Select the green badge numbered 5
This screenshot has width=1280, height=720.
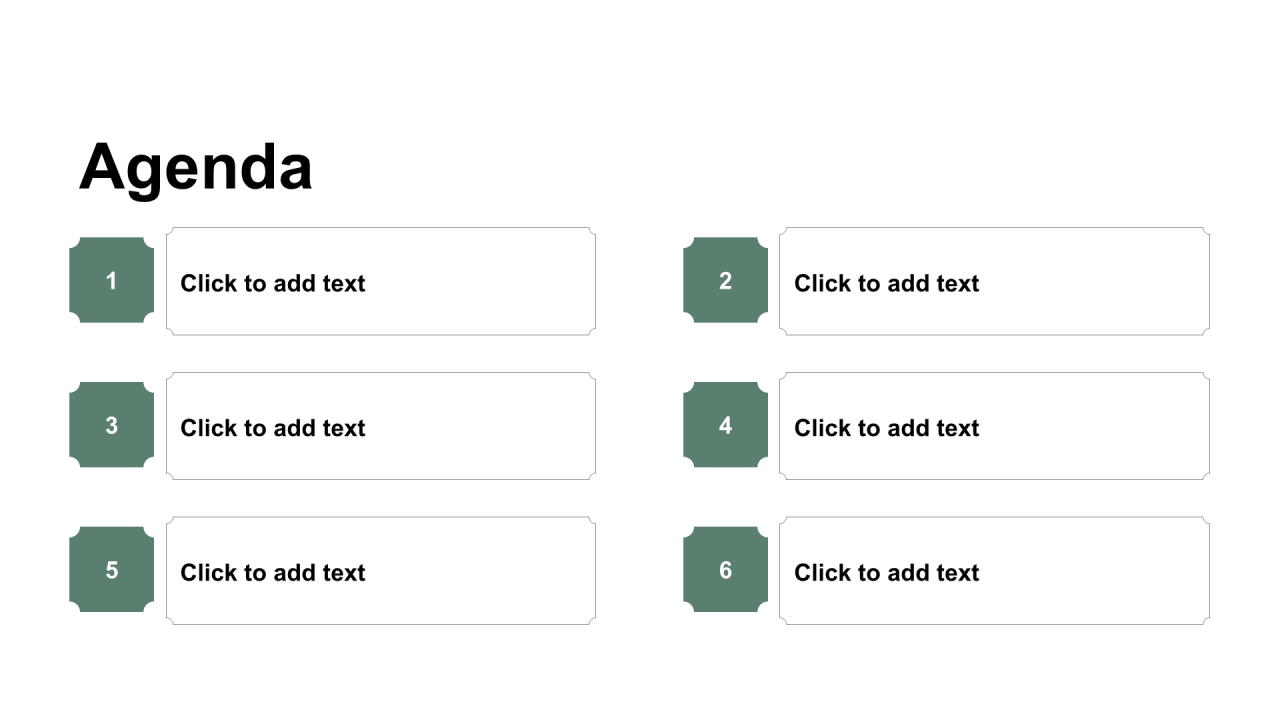click(x=112, y=570)
